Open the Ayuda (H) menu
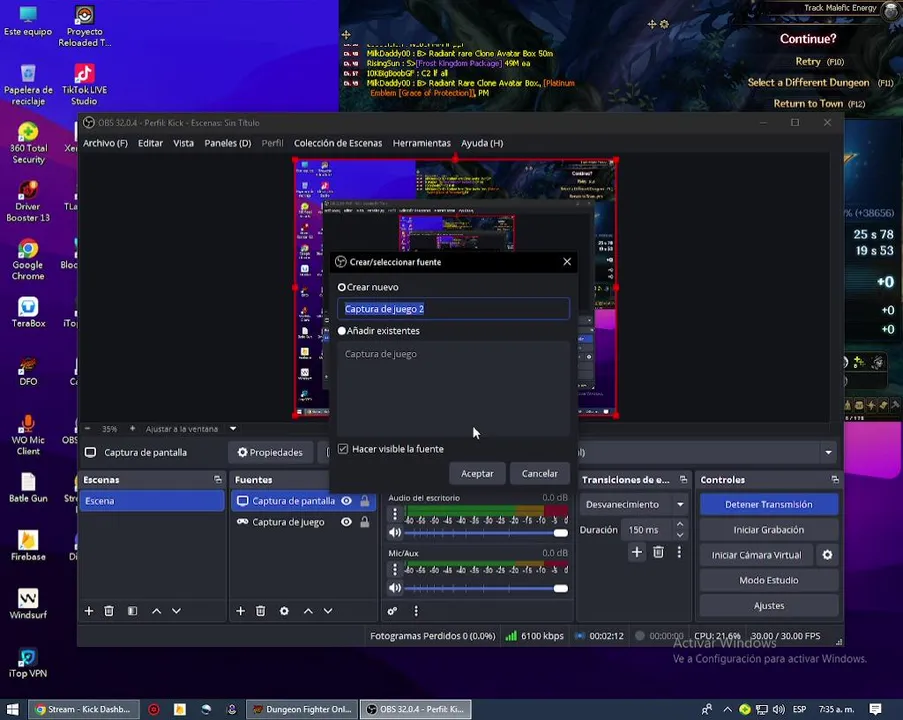Screen dimensions: 903x720 pyautogui.click(x=482, y=143)
